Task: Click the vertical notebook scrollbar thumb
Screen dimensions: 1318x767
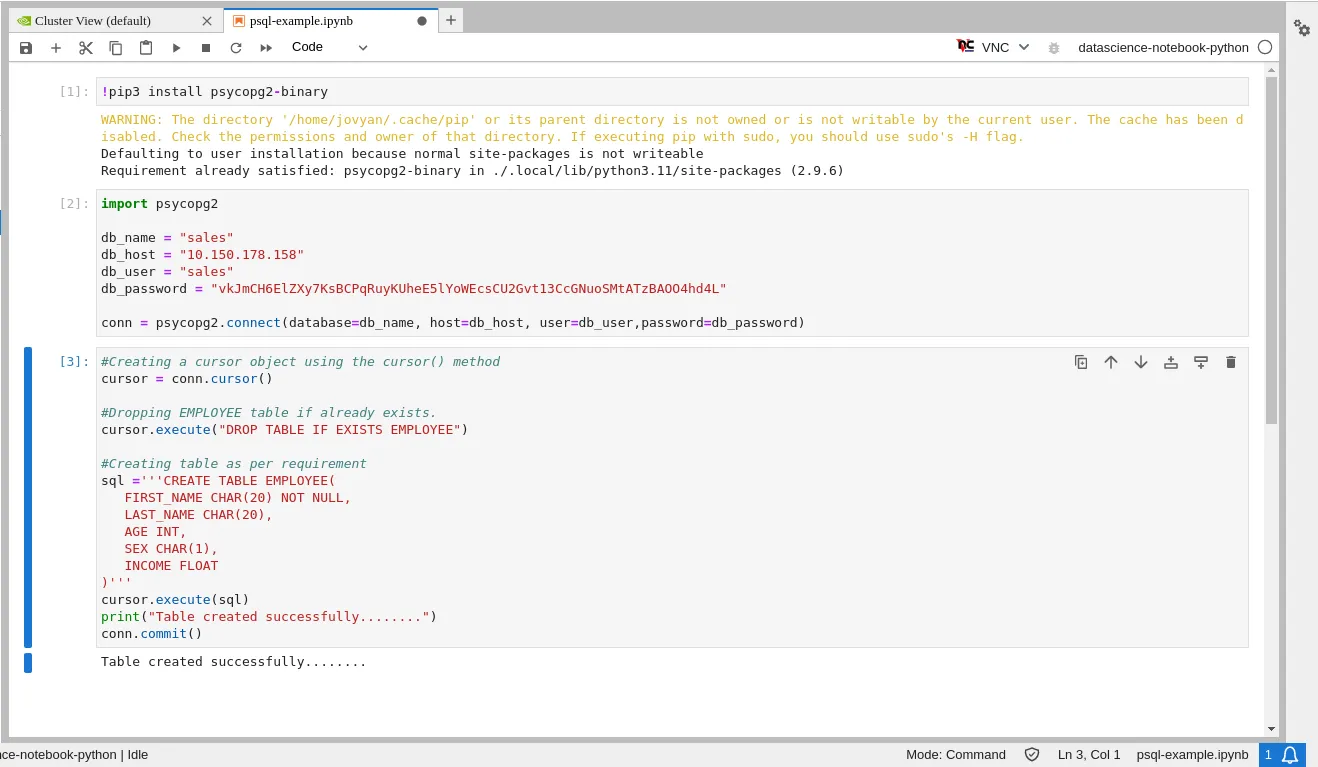Action: click(x=1271, y=250)
